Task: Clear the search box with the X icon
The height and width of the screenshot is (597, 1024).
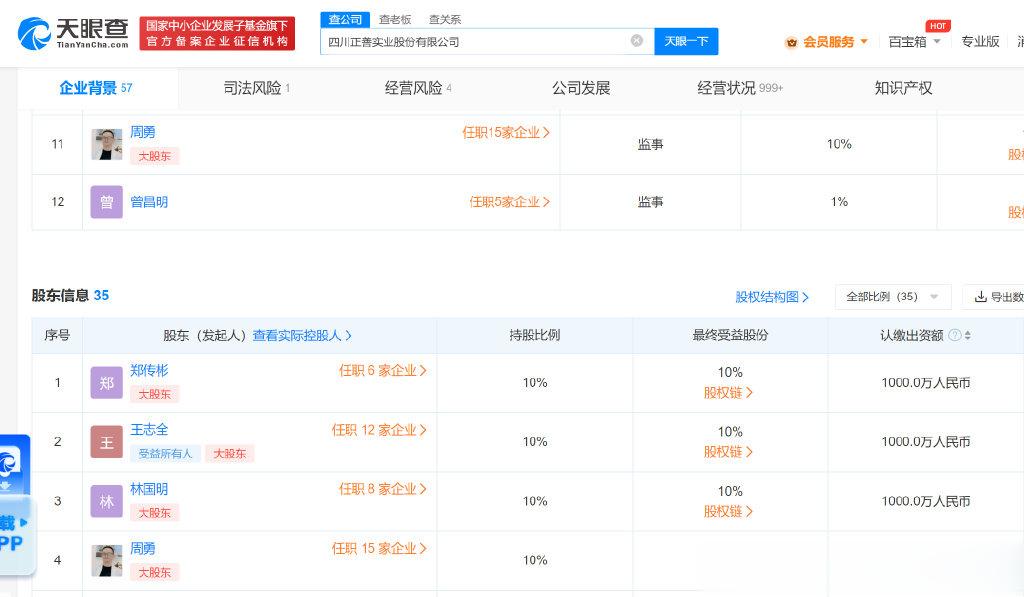Action: pyautogui.click(x=637, y=41)
